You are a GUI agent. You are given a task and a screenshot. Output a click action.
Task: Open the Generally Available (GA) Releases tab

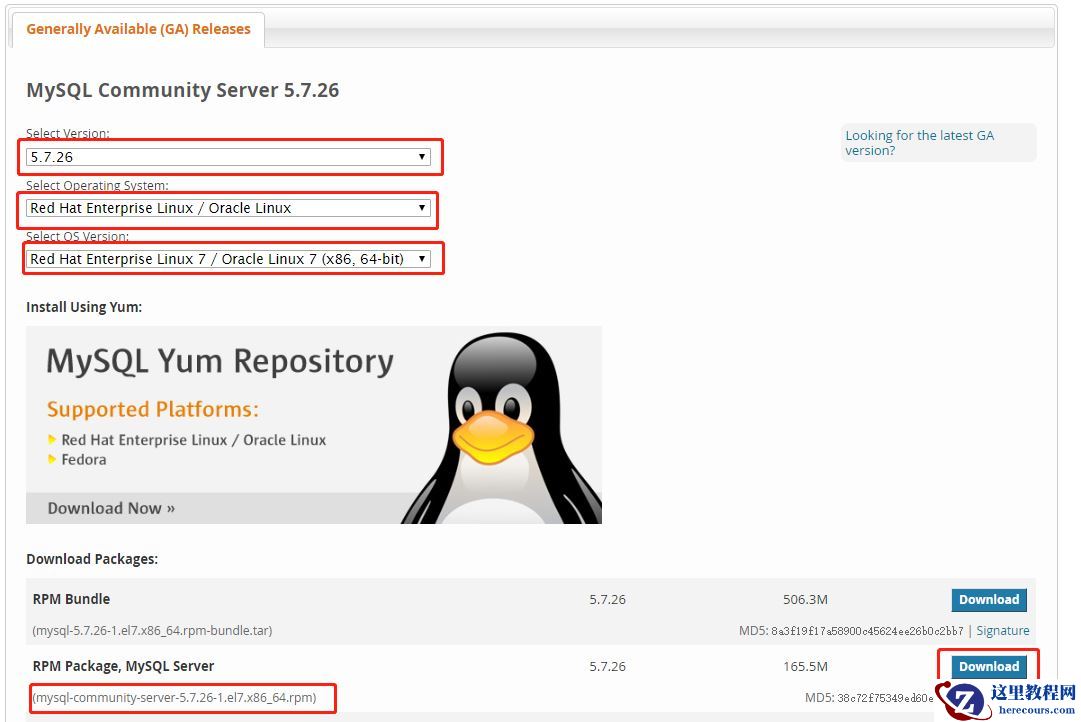(138, 29)
